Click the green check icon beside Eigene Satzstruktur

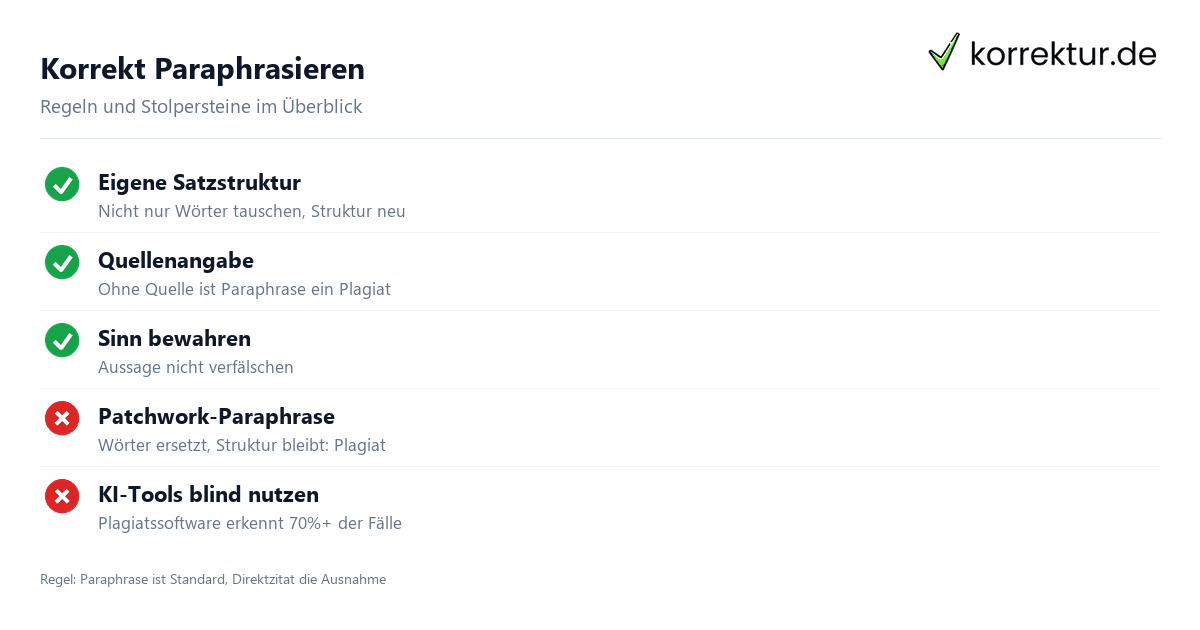pyautogui.click(x=62, y=184)
